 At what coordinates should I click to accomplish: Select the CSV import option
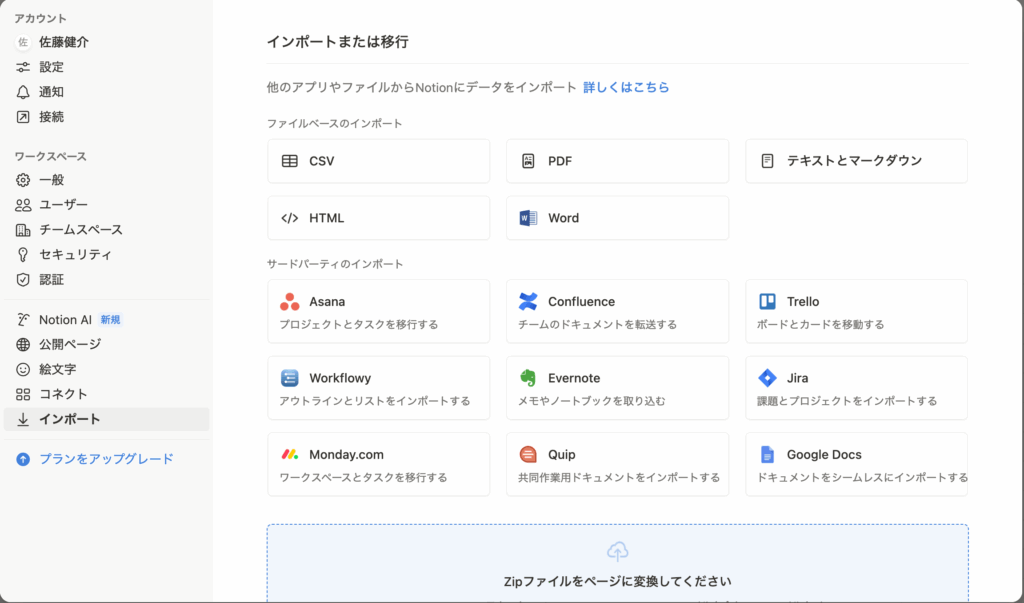click(x=378, y=161)
